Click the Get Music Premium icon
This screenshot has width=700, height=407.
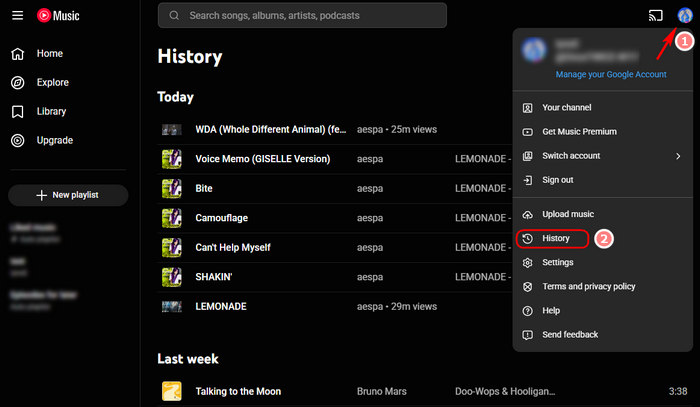(x=527, y=132)
